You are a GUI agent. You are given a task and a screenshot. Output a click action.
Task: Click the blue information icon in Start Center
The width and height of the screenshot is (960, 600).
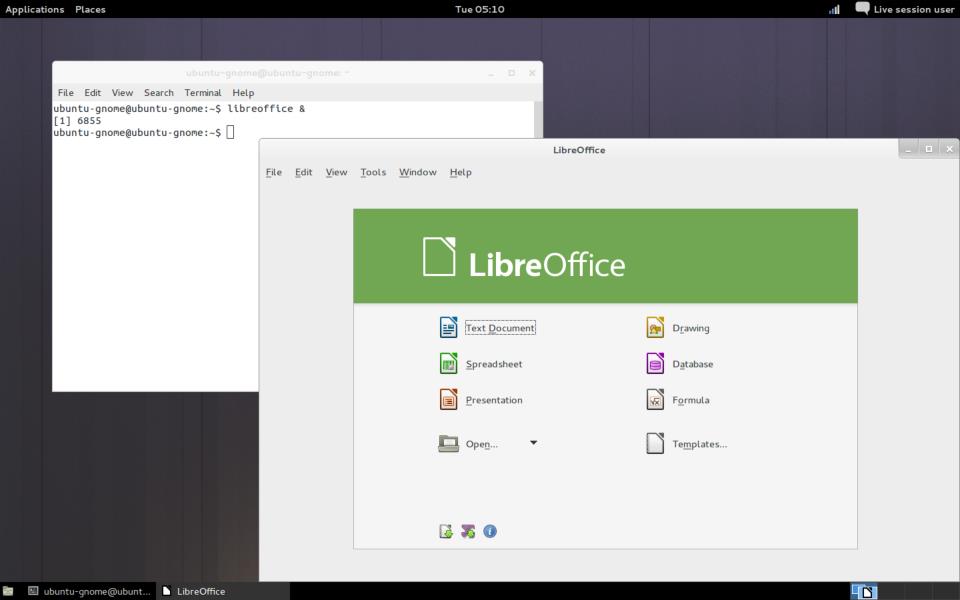[490, 531]
